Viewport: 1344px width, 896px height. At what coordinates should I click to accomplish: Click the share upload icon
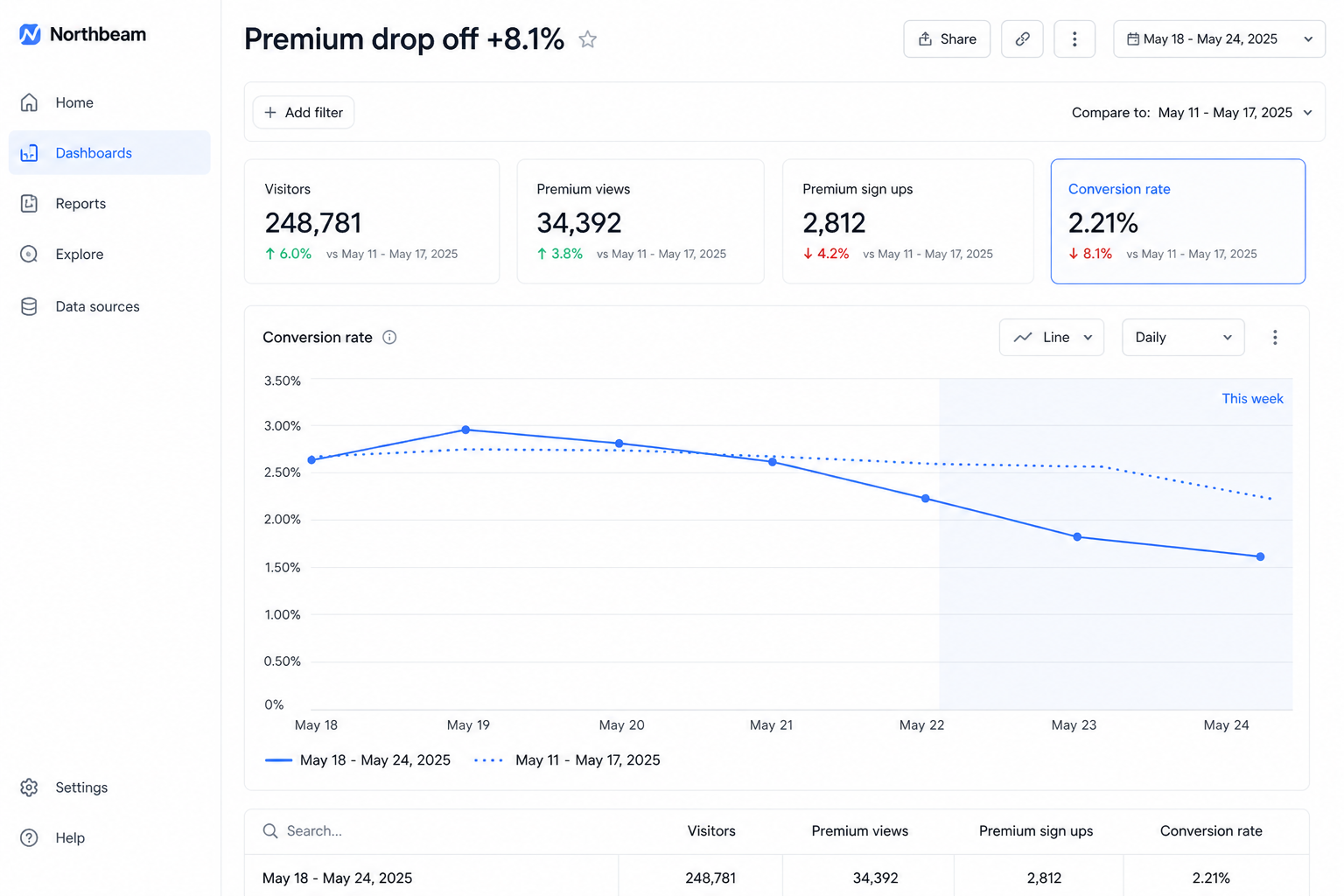tap(925, 39)
